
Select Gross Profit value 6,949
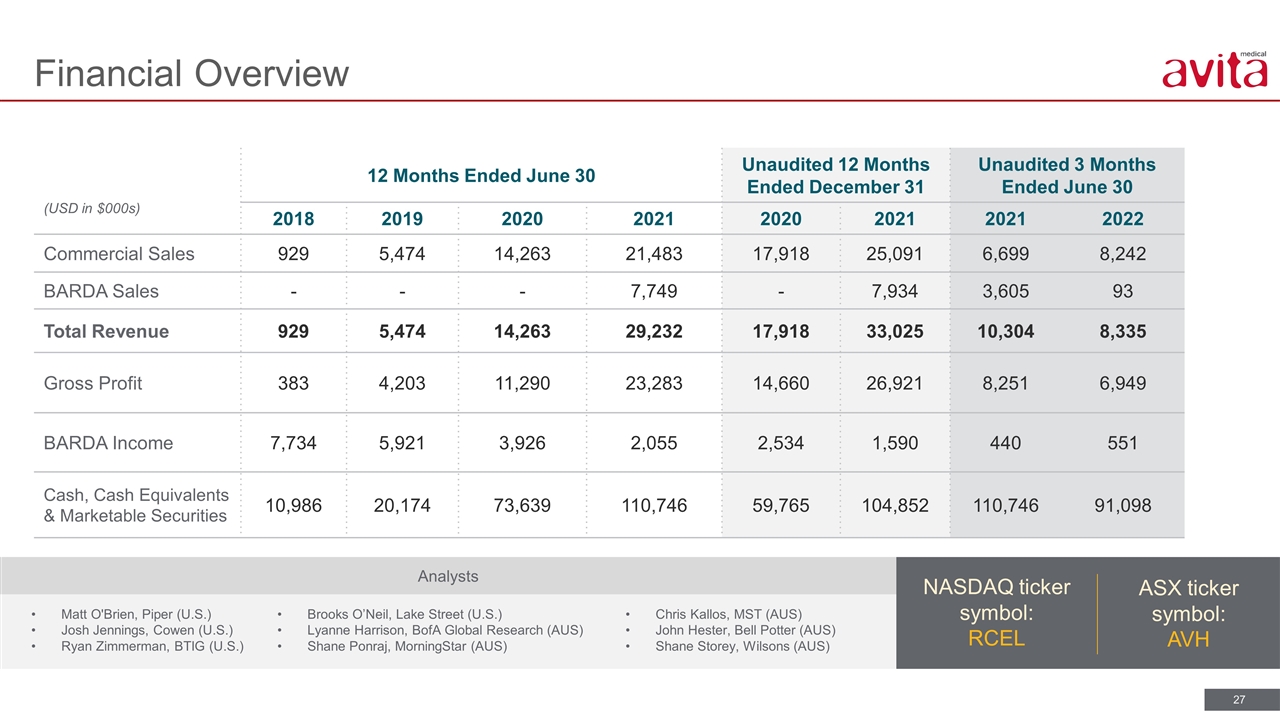coord(1122,383)
